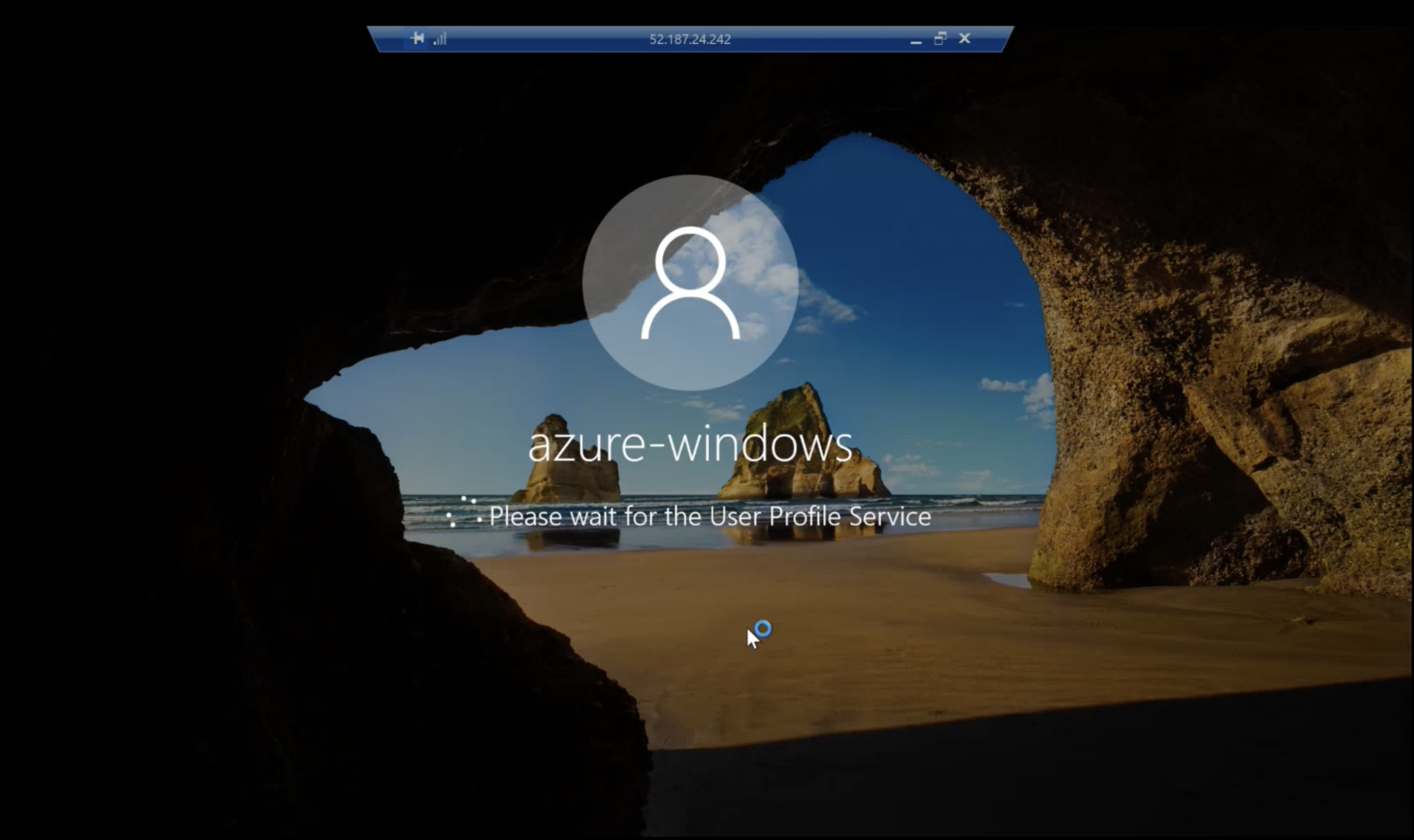Minimize the remote desktop session
The height and width of the screenshot is (840, 1414).
[x=916, y=39]
